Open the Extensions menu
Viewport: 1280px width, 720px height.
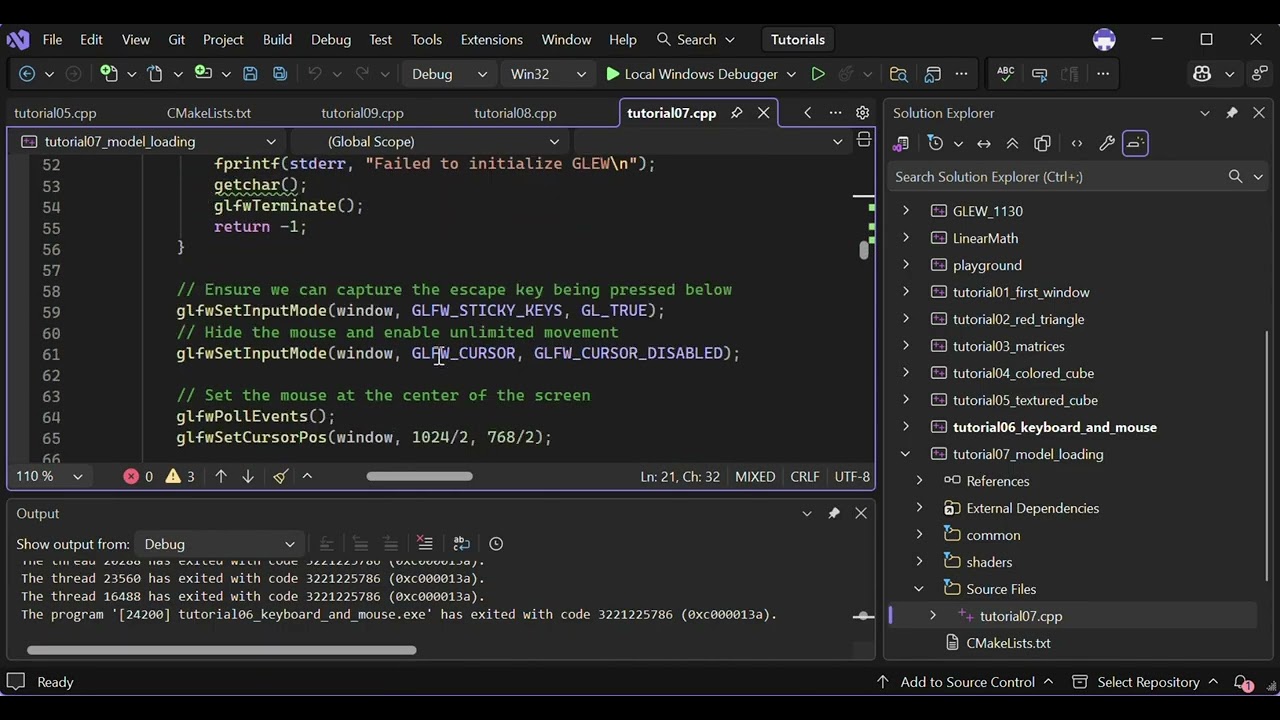pyautogui.click(x=491, y=40)
